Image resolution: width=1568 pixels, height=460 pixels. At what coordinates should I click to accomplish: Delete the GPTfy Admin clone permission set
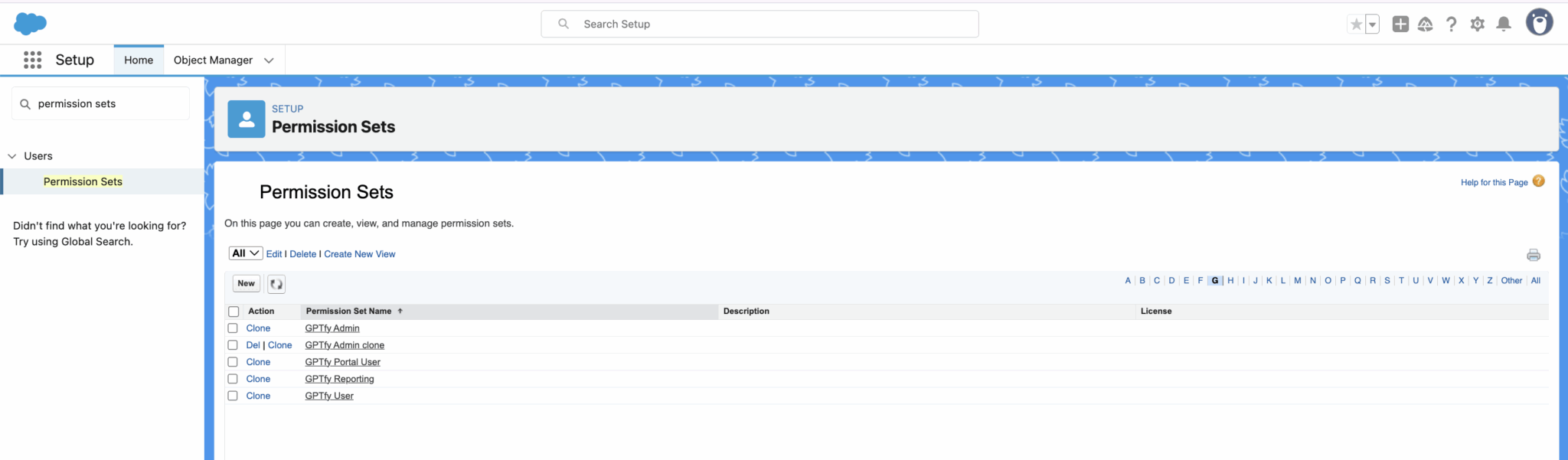pyautogui.click(x=253, y=345)
